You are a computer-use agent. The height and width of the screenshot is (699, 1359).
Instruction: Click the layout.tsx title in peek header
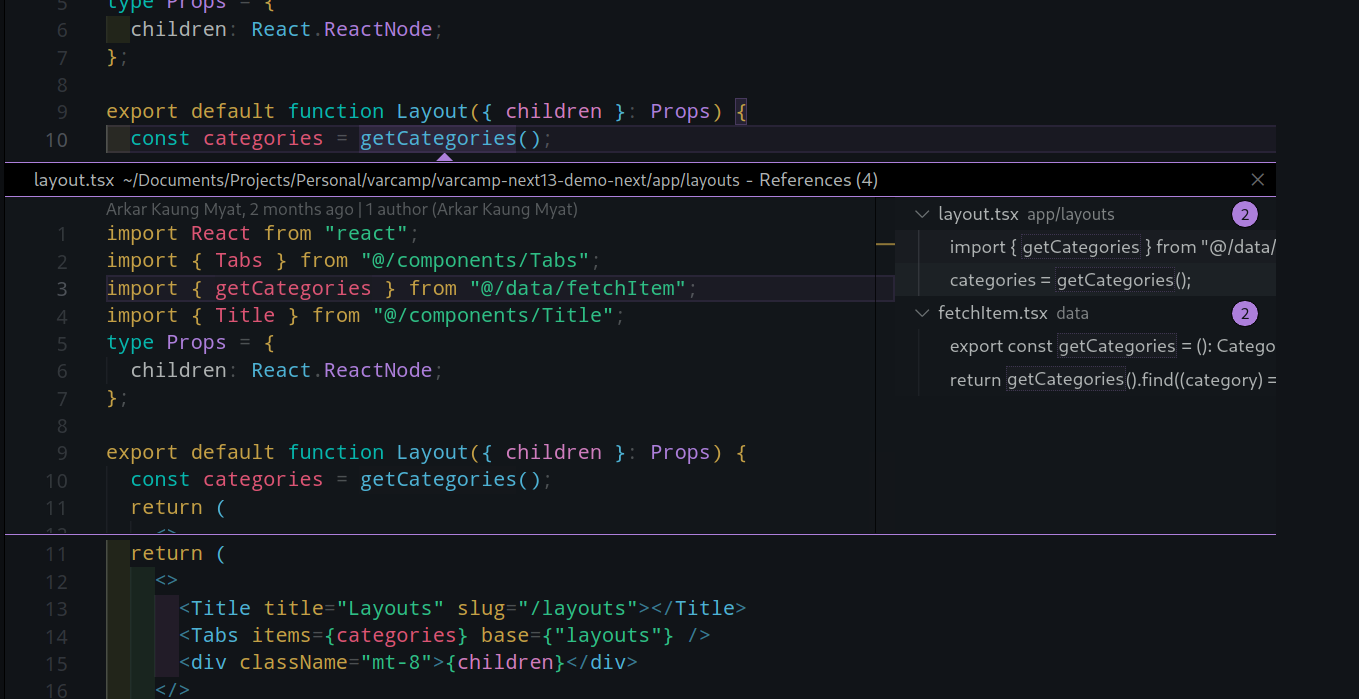point(74,180)
